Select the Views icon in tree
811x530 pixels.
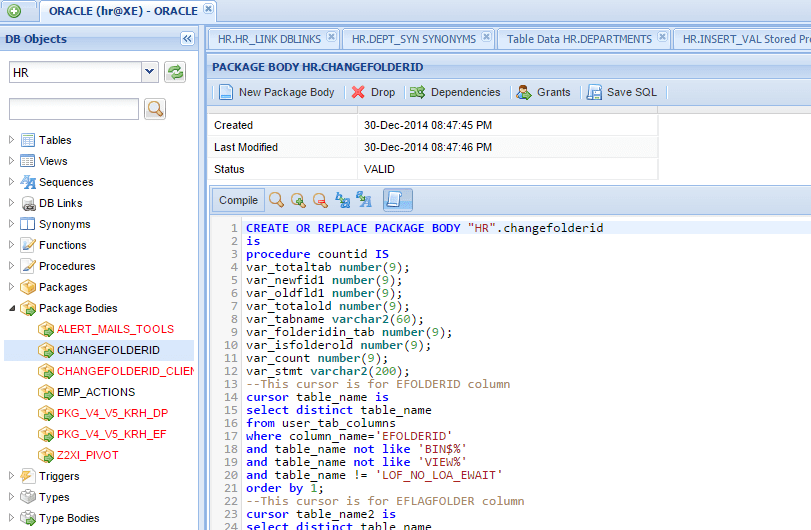28,161
